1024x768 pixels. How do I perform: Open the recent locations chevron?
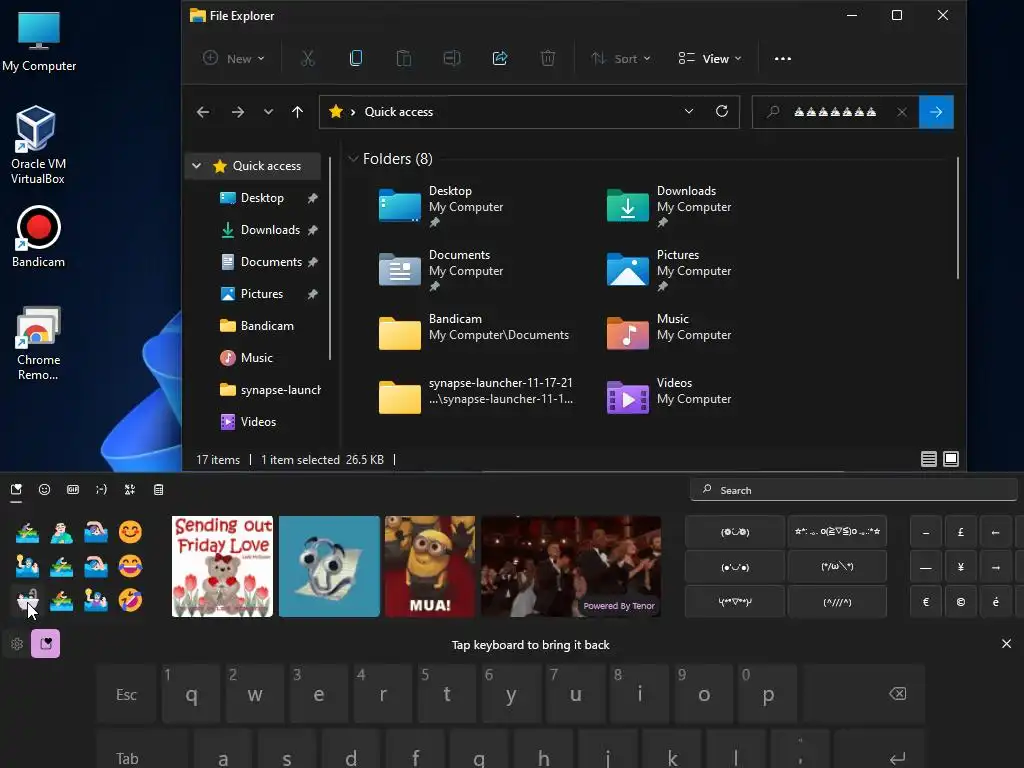(268, 112)
